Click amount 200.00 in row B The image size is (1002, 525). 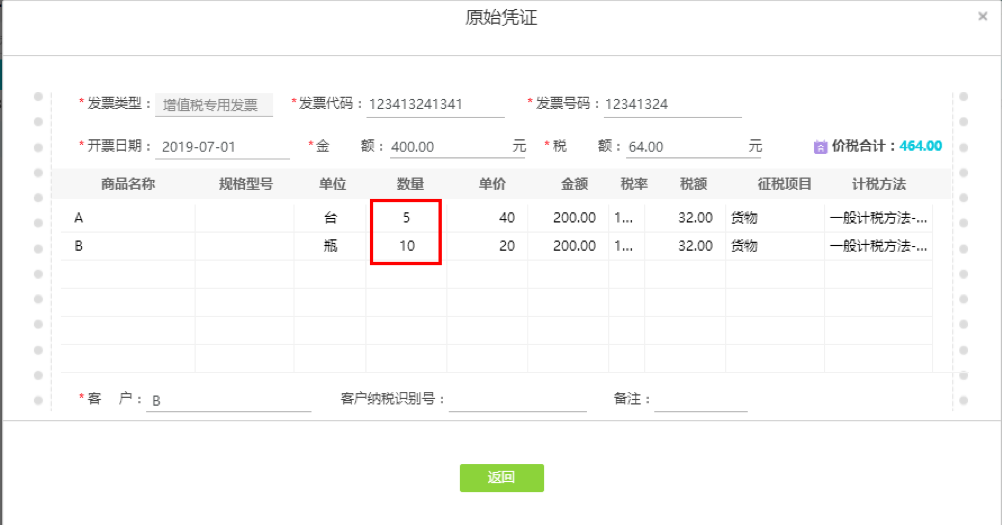point(568,246)
